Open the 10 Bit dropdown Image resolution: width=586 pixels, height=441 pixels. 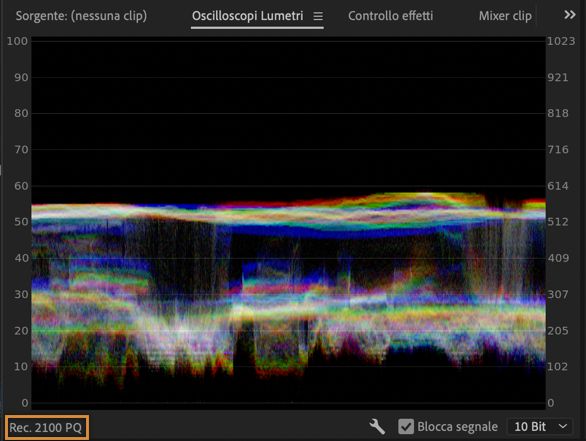coord(540,426)
